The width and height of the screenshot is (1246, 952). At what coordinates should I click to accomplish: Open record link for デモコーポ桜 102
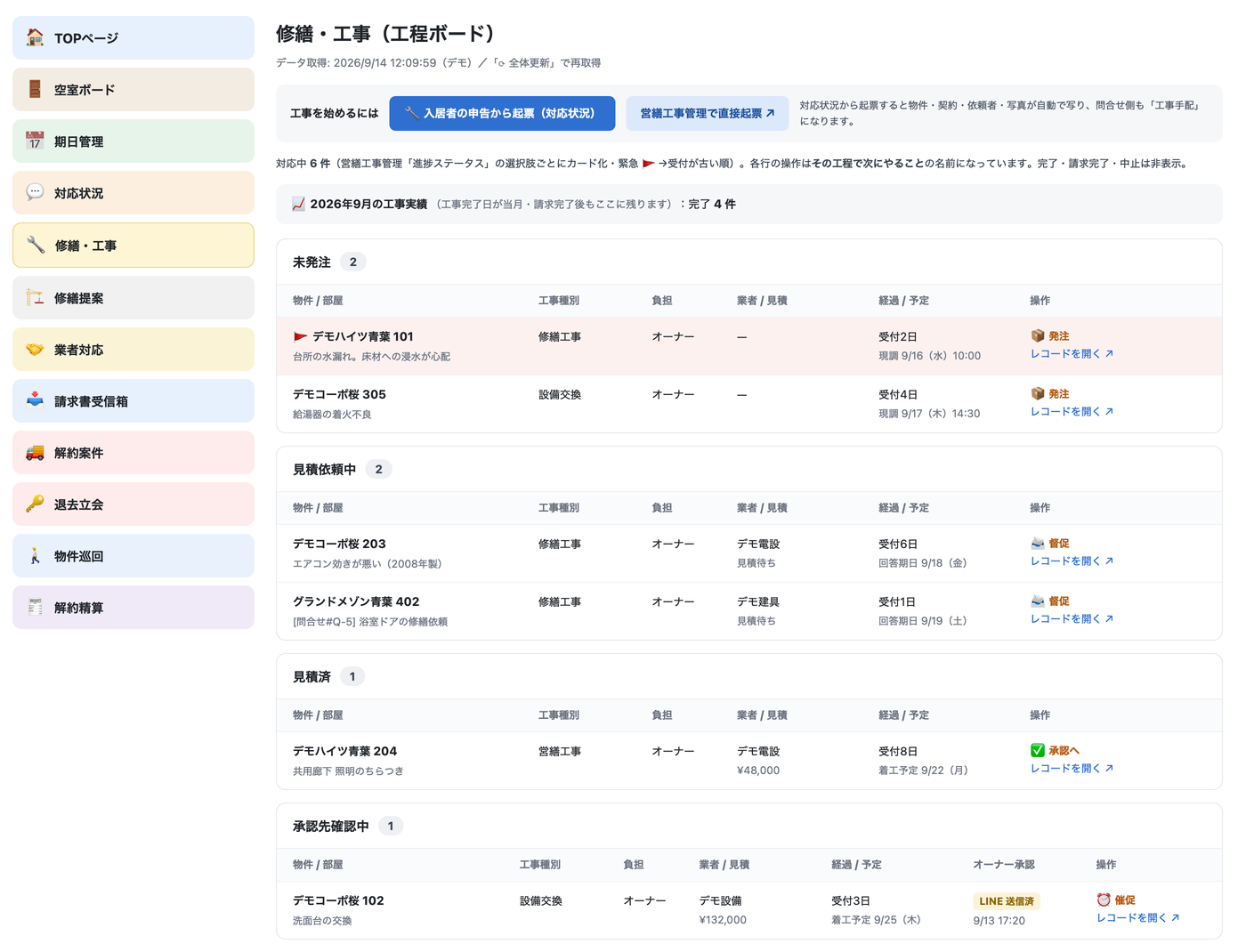(1137, 917)
